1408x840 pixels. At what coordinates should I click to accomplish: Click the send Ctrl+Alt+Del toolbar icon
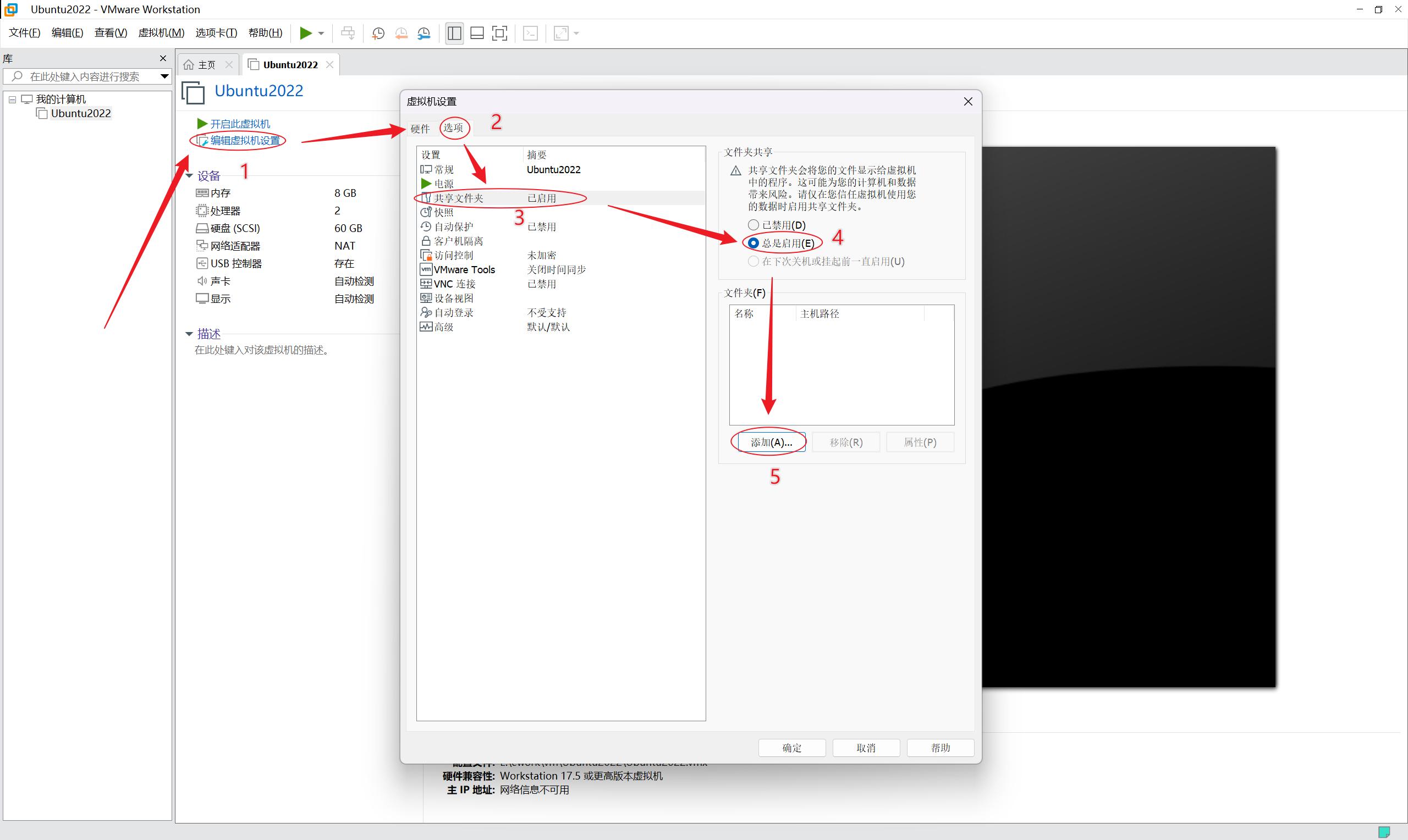348,34
